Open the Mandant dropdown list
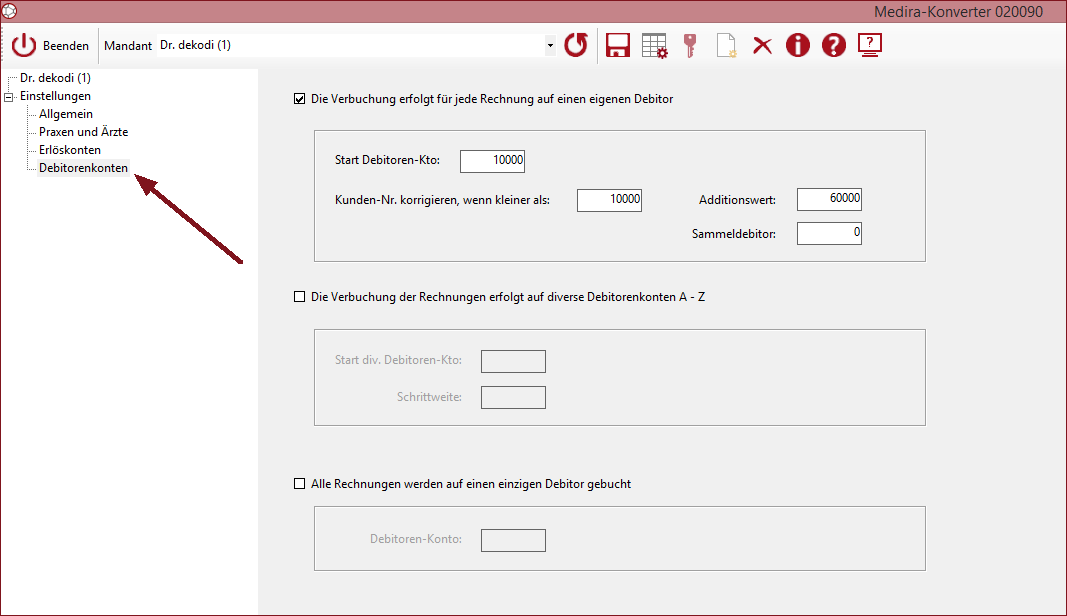1067x616 pixels. (x=550, y=46)
